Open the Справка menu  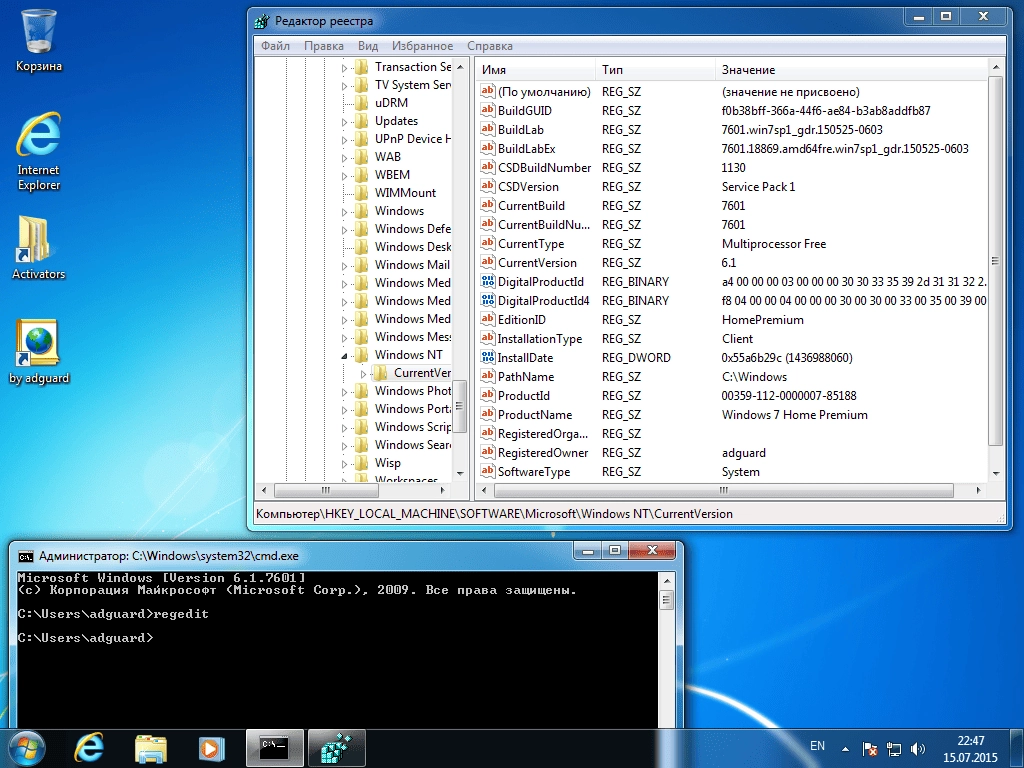pos(489,46)
